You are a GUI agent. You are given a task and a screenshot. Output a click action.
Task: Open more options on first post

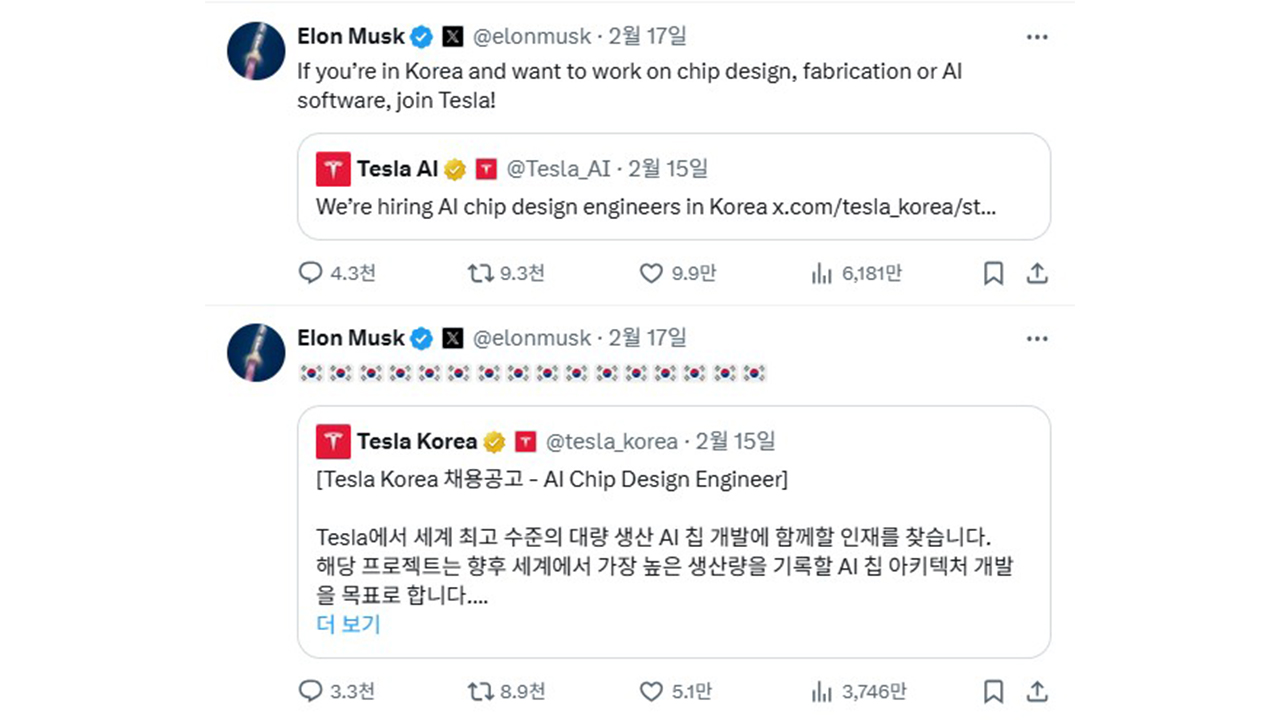tap(1037, 37)
